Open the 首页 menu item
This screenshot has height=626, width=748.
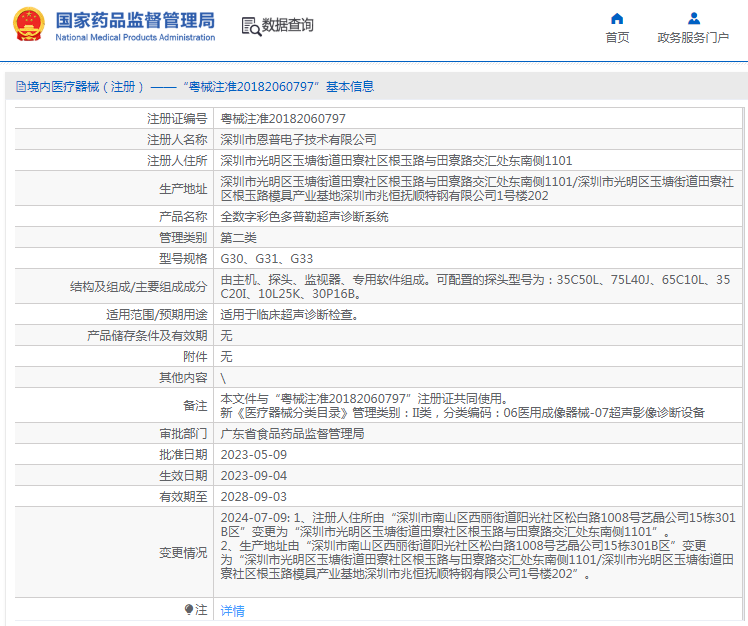click(617, 38)
